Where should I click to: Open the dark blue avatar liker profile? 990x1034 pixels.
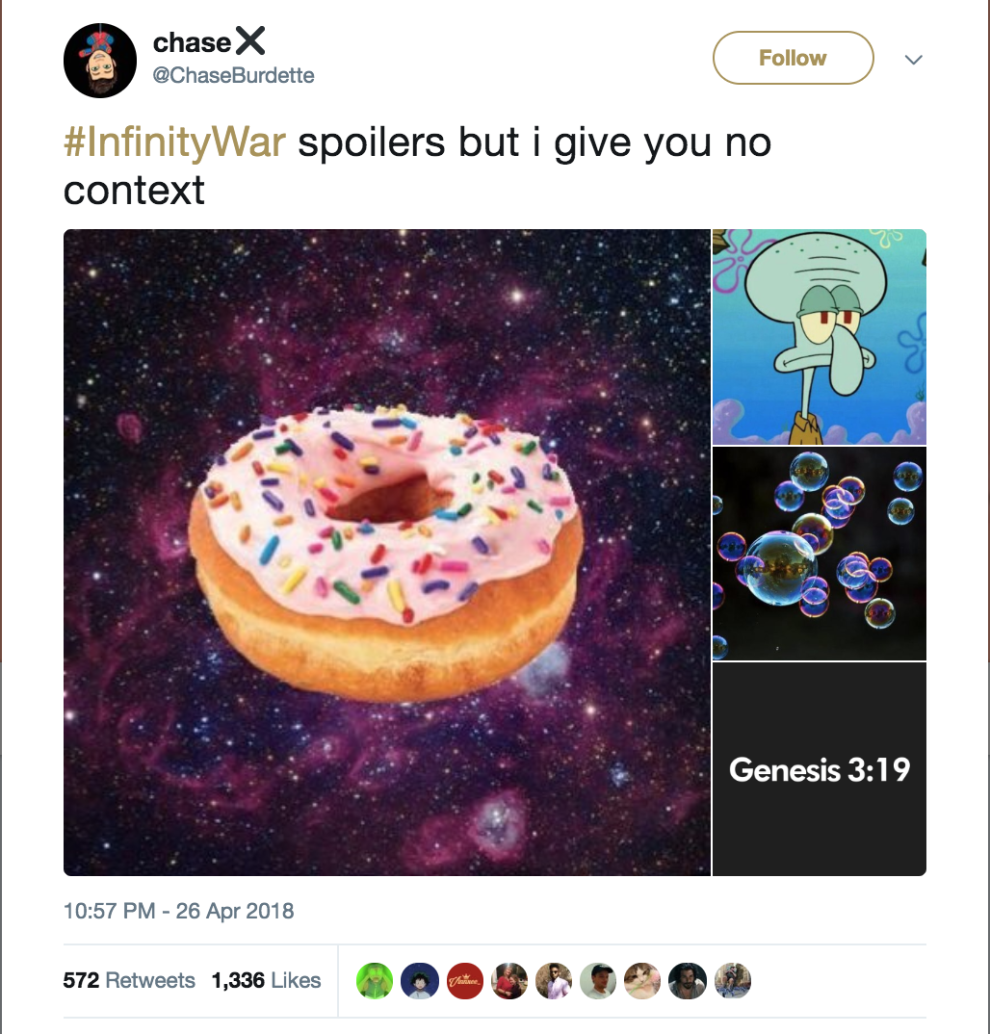[x=419, y=981]
